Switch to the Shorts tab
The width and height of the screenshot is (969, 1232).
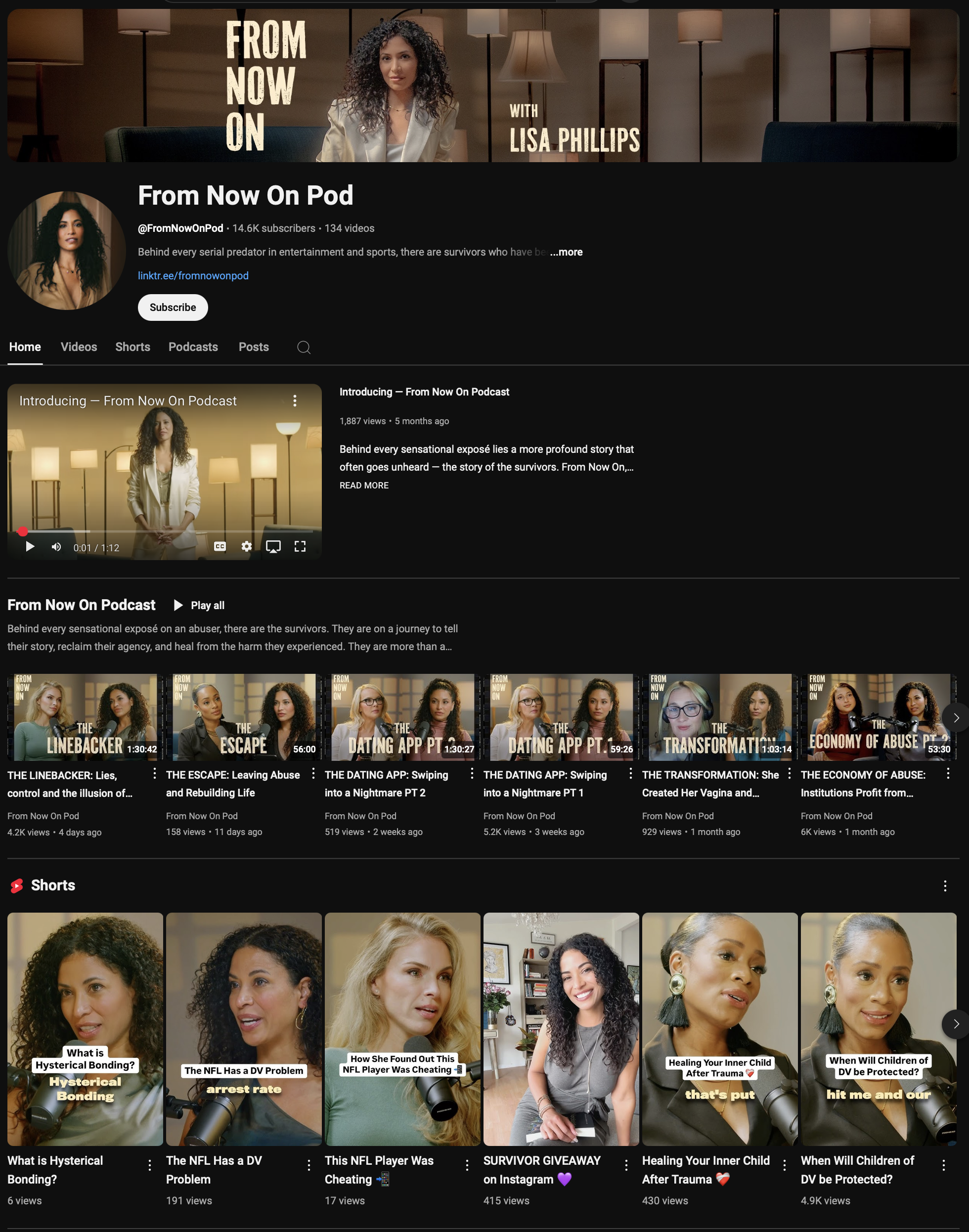tap(133, 347)
